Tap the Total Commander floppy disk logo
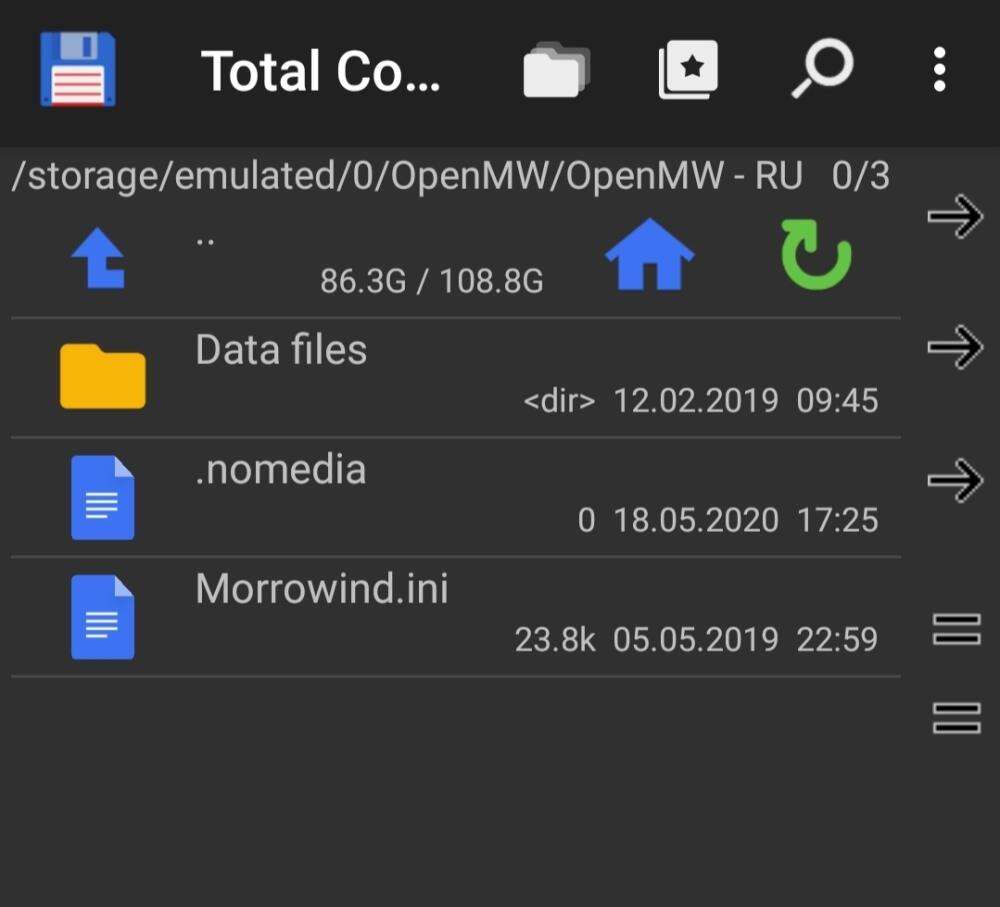Viewport: 1000px width, 907px height. tap(78, 70)
